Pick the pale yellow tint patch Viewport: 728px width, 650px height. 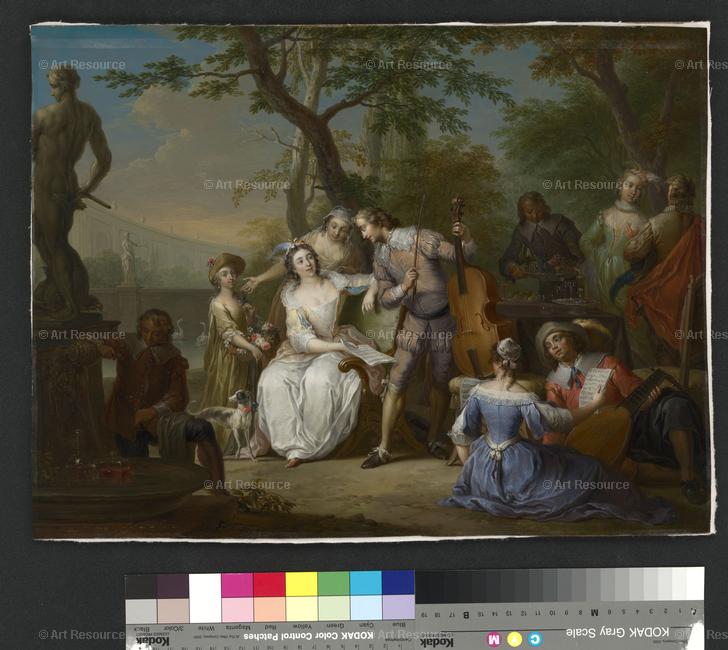click(302, 609)
